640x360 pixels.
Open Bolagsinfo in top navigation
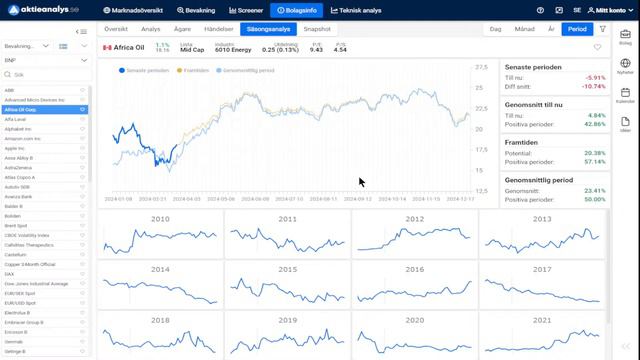pos(297,10)
